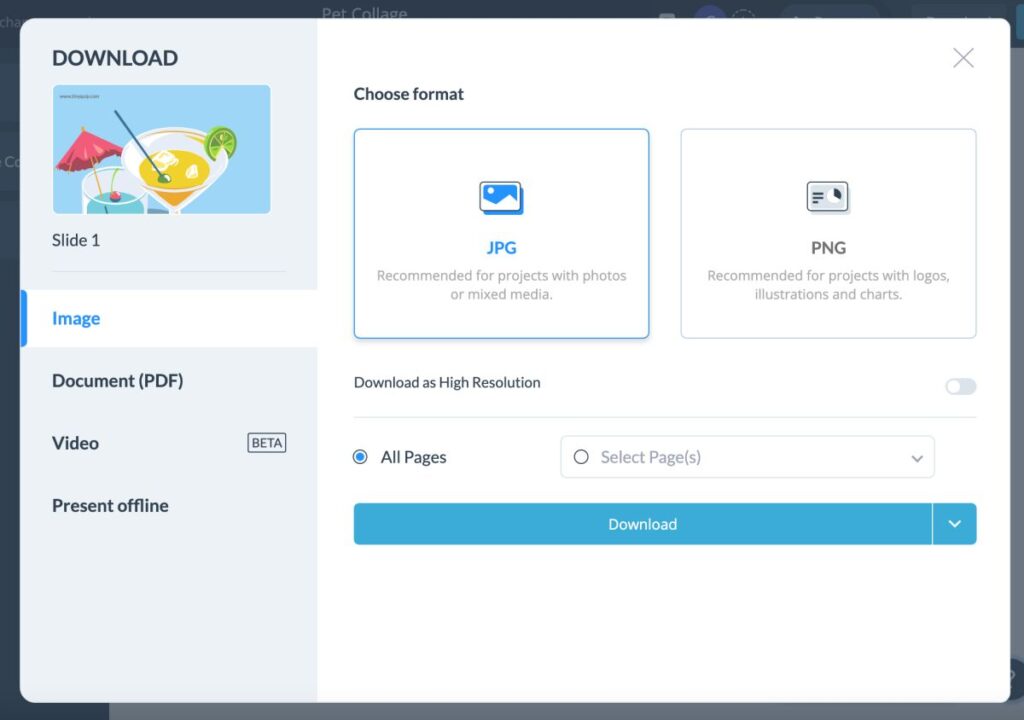This screenshot has width=1024, height=720.
Task: Click the Slide 1 cocktail thumbnail
Action: (x=161, y=149)
